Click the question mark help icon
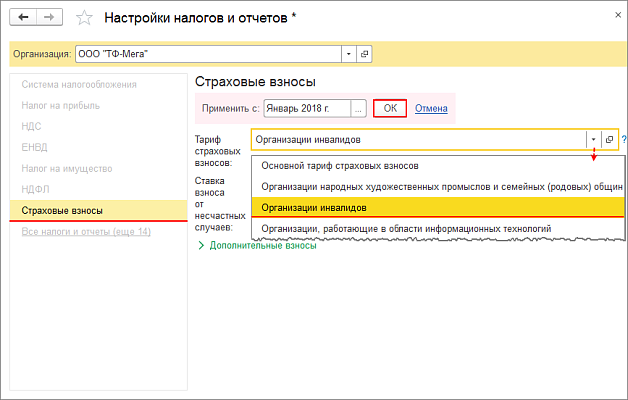Image resolution: width=628 pixels, height=400 pixels. point(623,140)
